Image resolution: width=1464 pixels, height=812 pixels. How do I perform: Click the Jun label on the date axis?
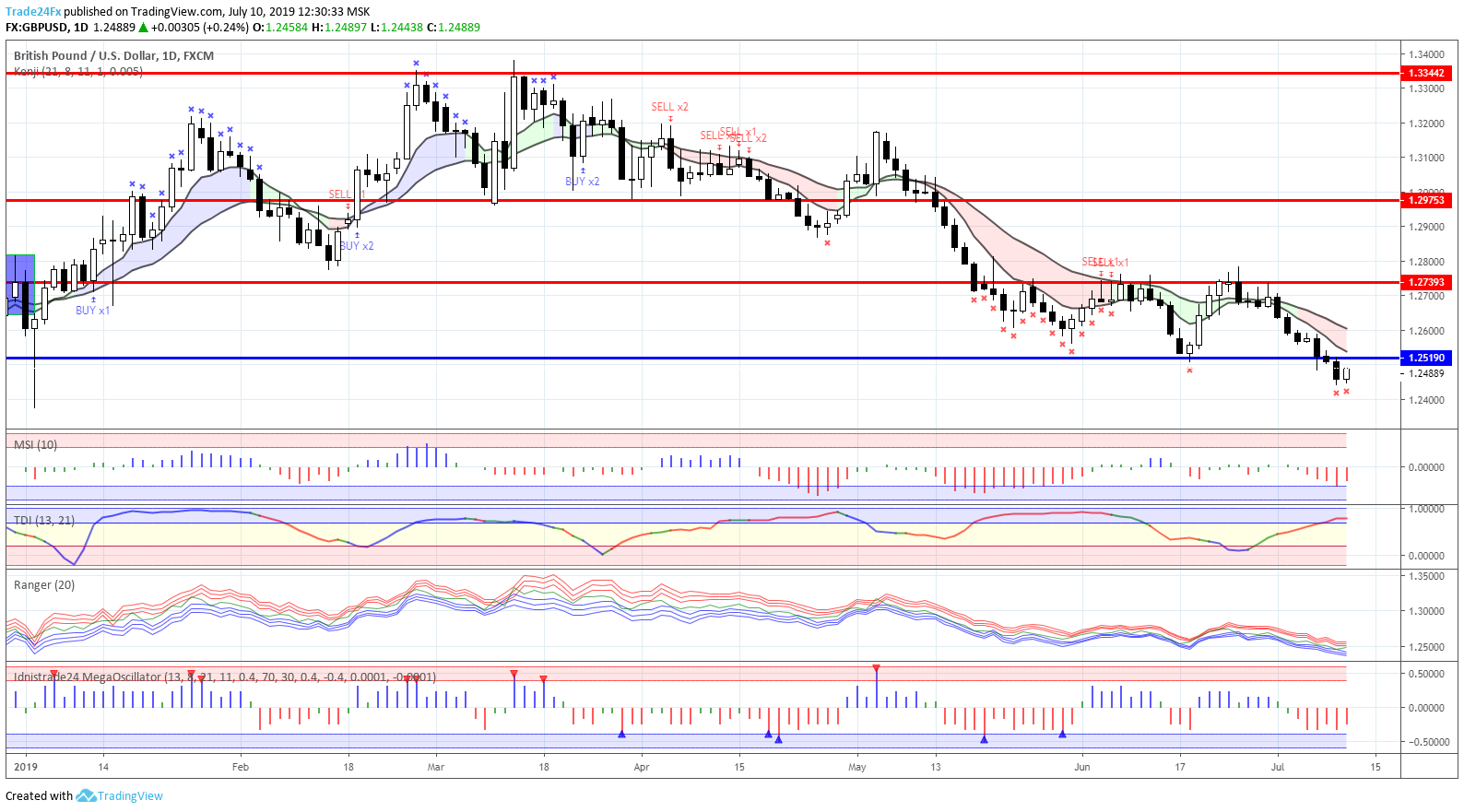(x=1082, y=767)
